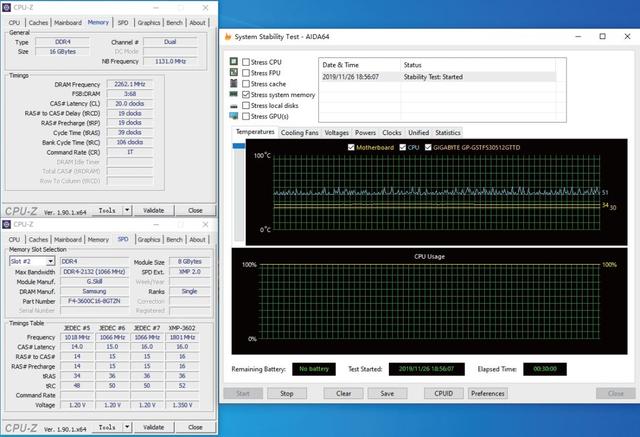Stop the AIDA64 stability test
The width and height of the screenshot is (640, 437).
pyautogui.click(x=287, y=393)
